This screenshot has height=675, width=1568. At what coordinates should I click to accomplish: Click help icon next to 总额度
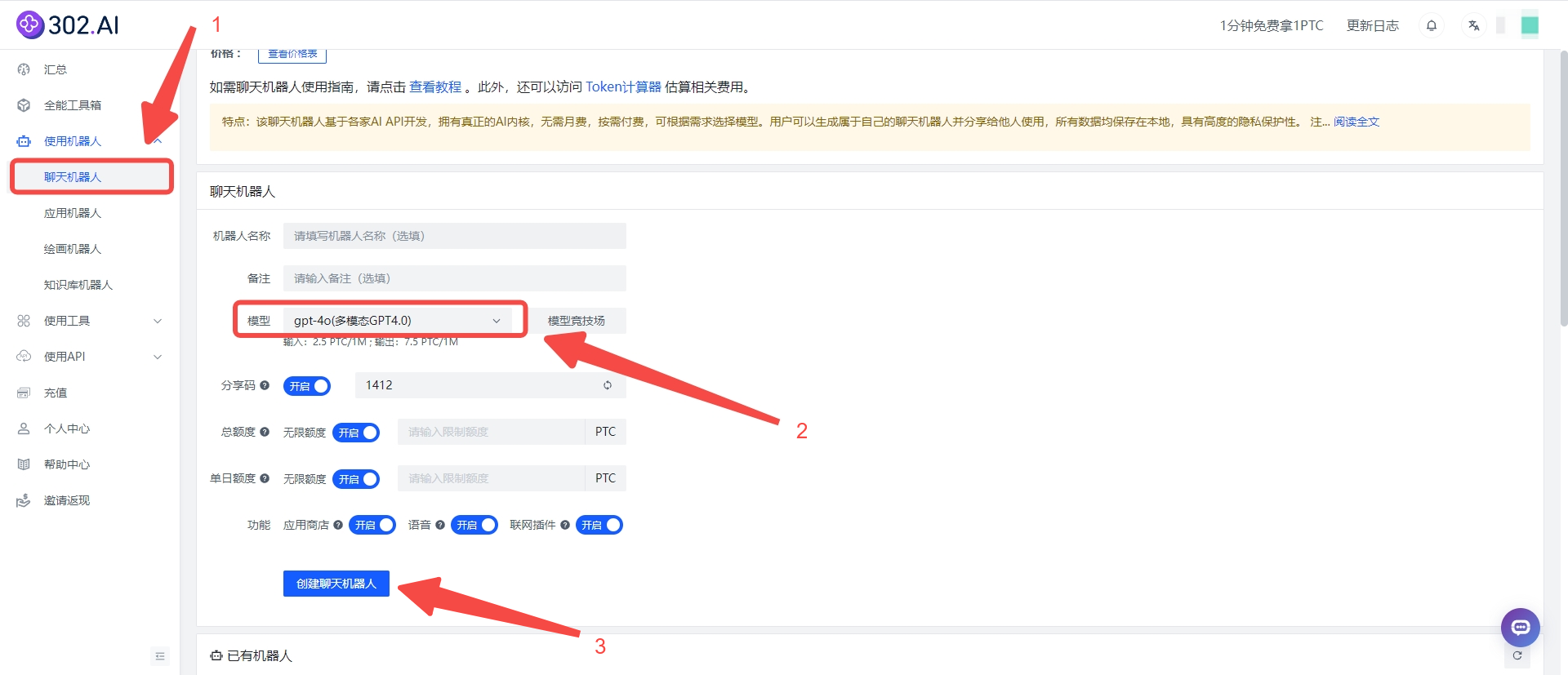(x=265, y=432)
